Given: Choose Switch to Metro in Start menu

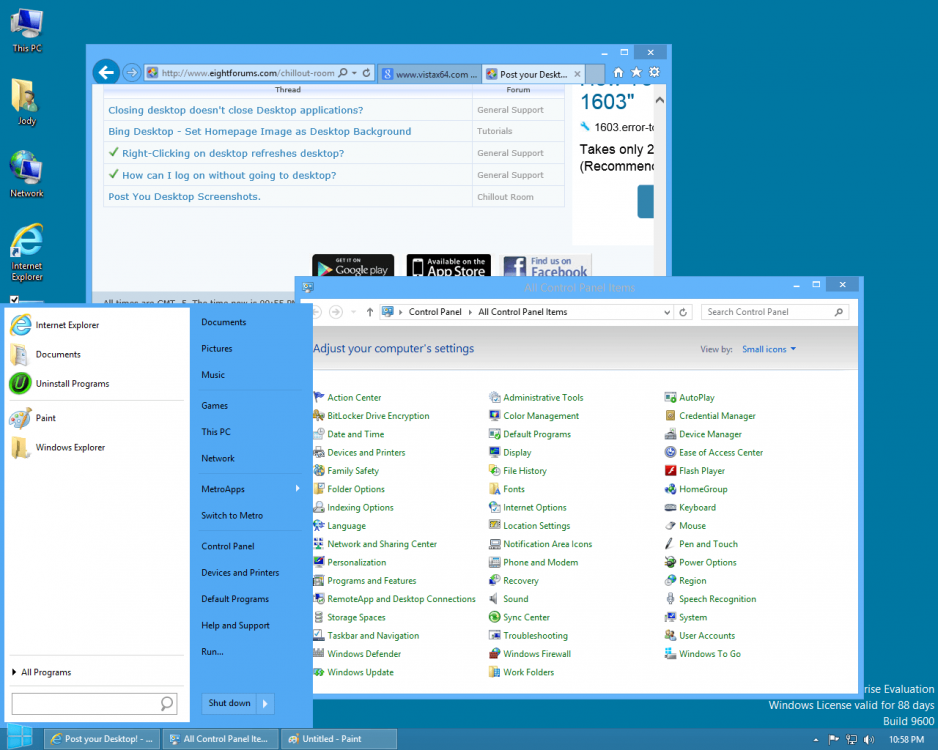Looking at the screenshot, I should (x=232, y=516).
